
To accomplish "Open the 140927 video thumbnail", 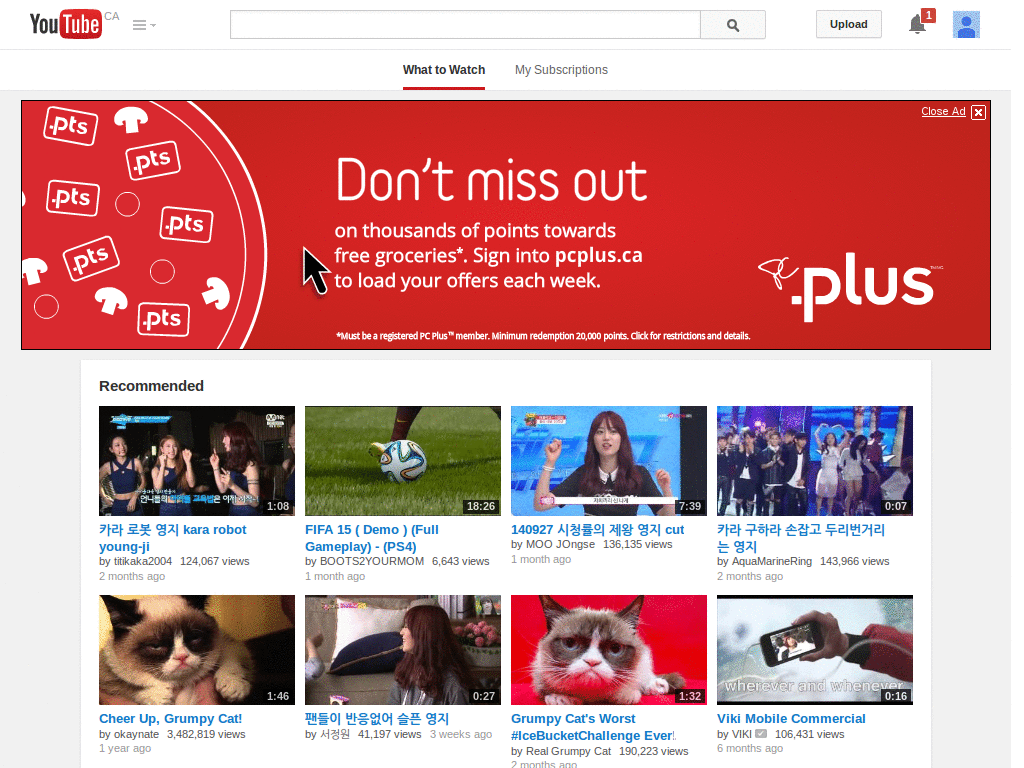I will tap(609, 461).
